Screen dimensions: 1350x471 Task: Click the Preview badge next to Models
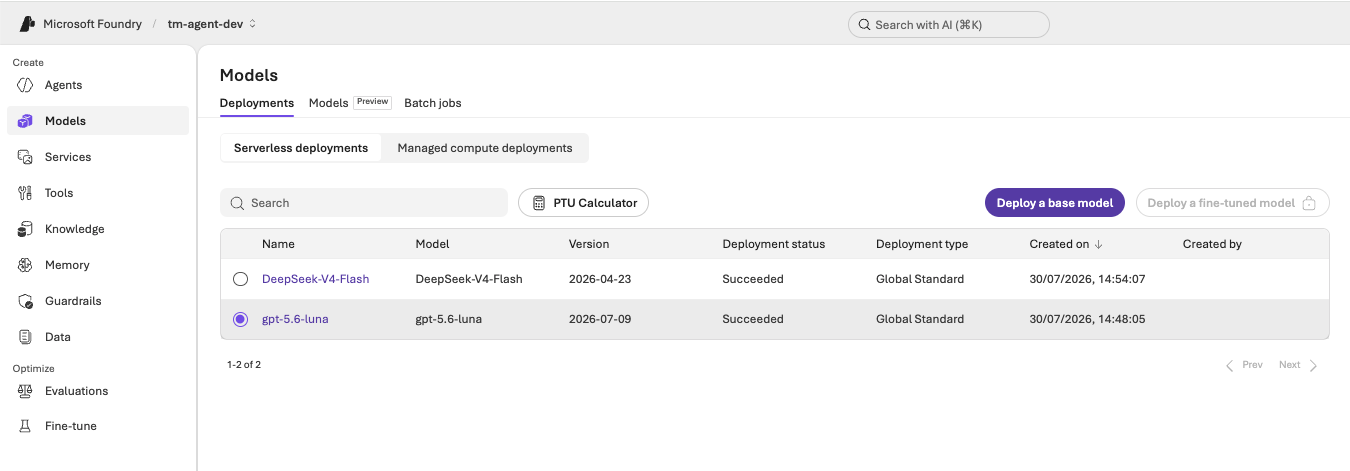372,102
